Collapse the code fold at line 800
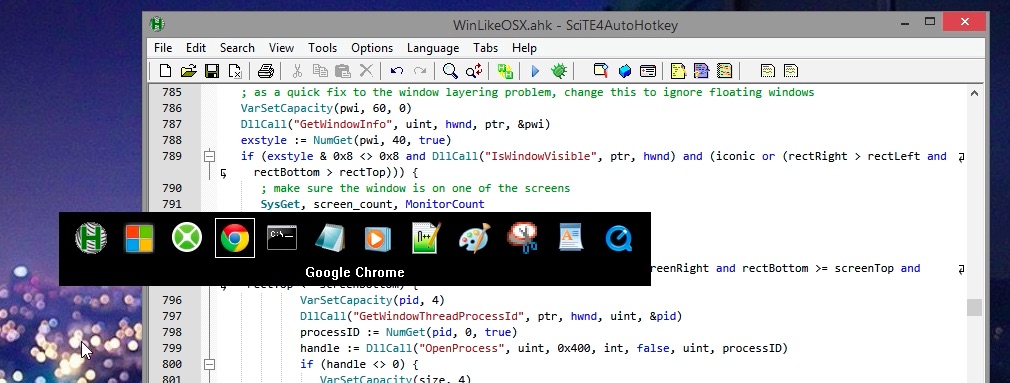The height and width of the screenshot is (383, 1010). tap(209, 364)
